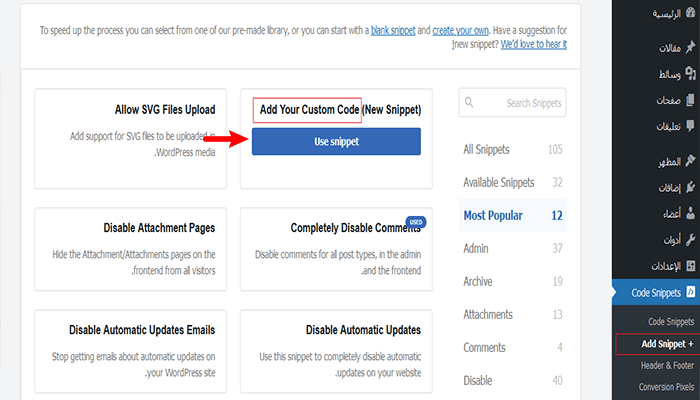Open the Media (وسائط) icon

pyautogui.click(x=690, y=74)
